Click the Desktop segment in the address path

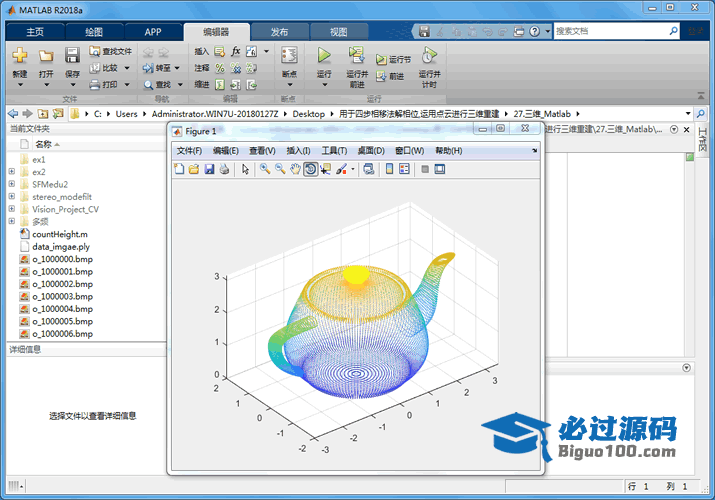308,113
